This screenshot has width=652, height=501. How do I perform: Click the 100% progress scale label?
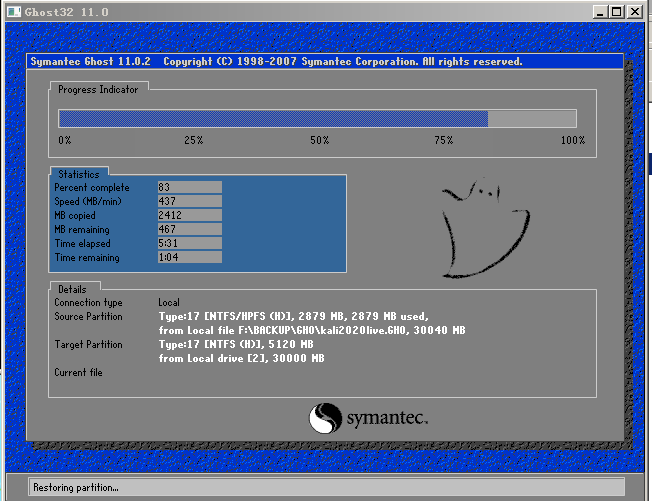pos(573,140)
